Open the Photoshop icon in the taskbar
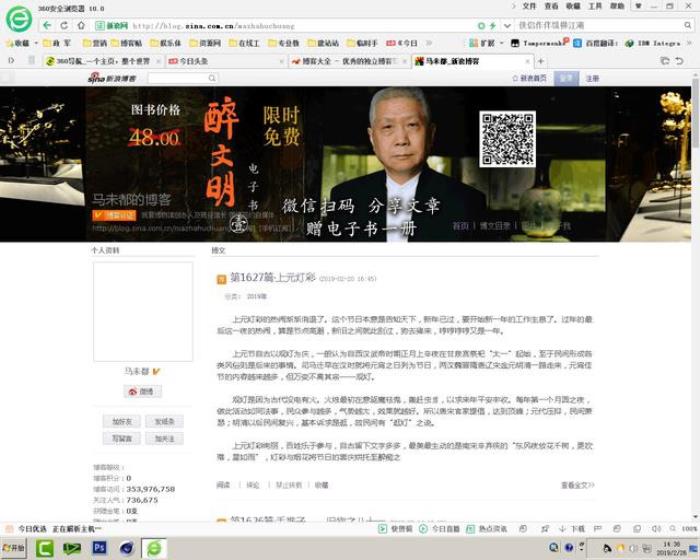The height and width of the screenshot is (560, 700). 99,547
